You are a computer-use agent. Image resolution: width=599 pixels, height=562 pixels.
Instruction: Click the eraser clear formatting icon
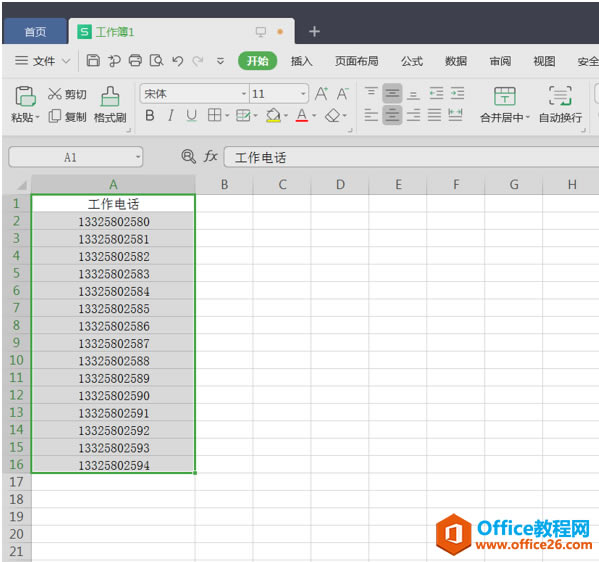[332, 115]
